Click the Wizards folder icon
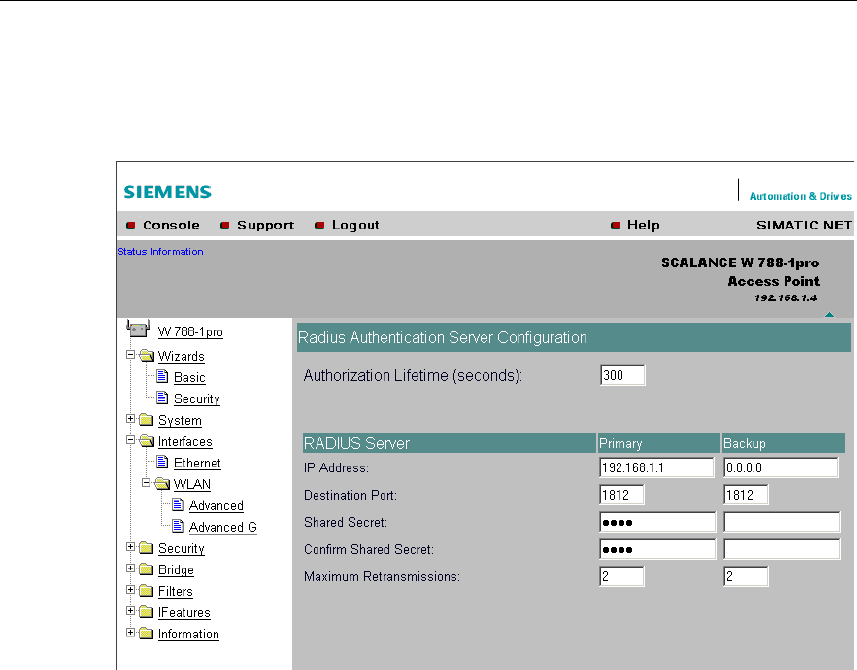 coord(146,356)
